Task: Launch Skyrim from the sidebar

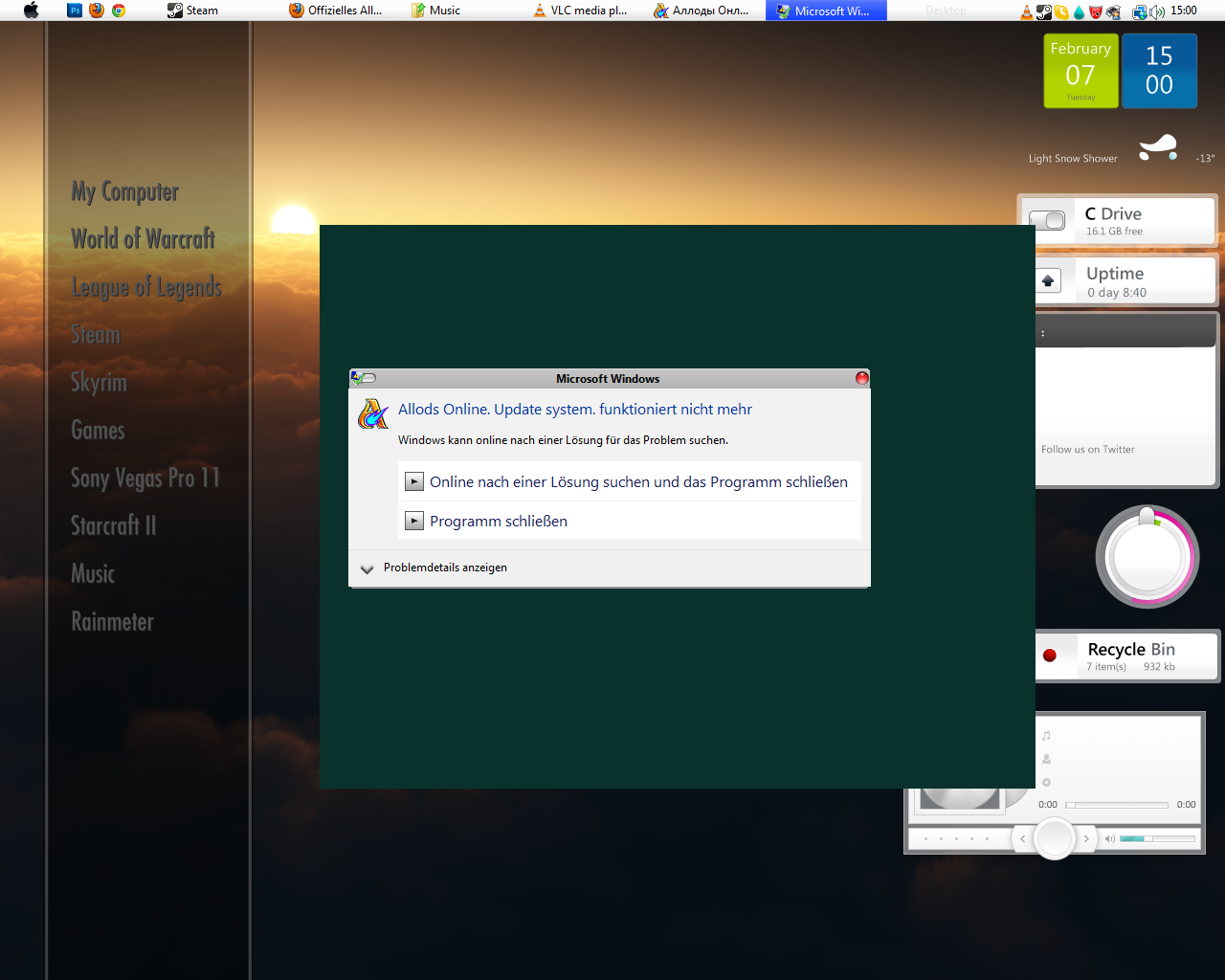Action: 99,383
